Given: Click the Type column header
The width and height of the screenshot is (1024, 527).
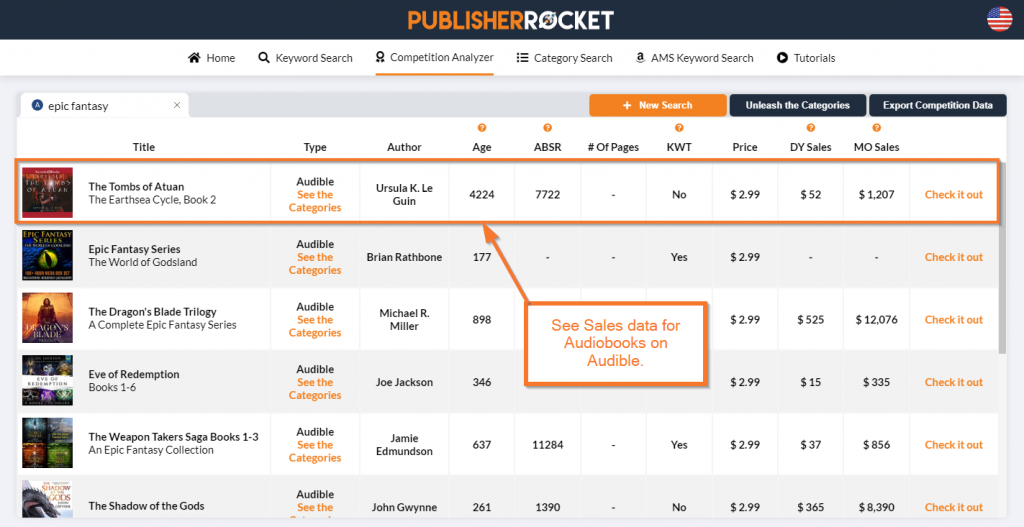Looking at the screenshot, I should point(315,148).
